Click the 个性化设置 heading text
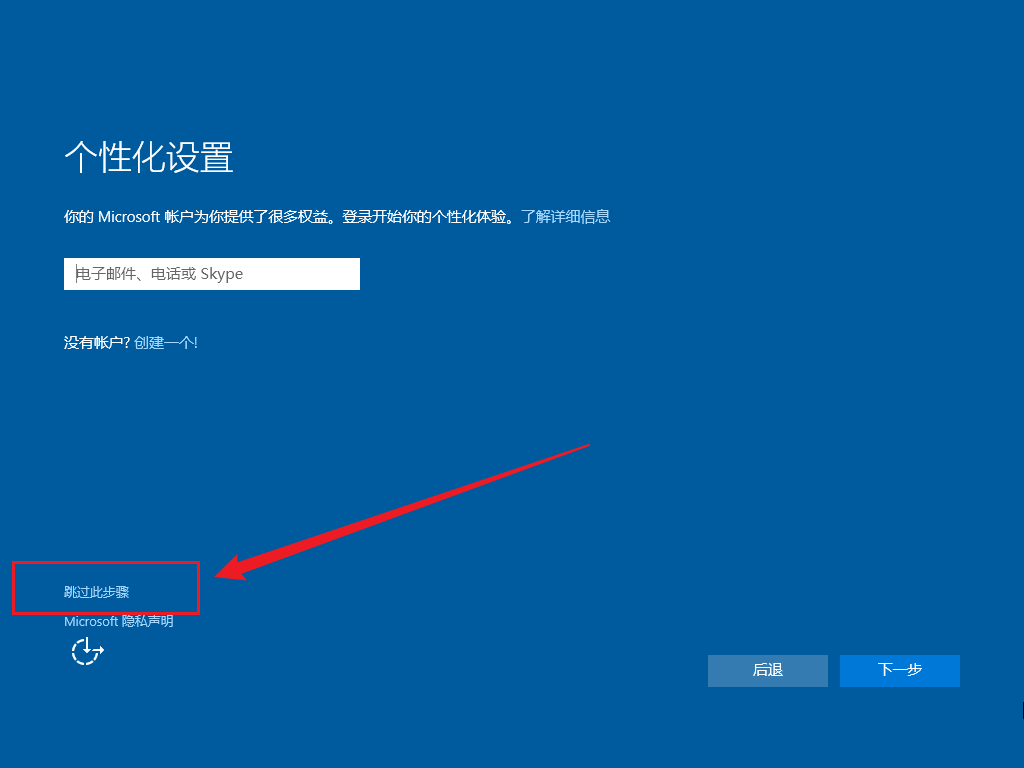1024x768 pixels. 149,157
